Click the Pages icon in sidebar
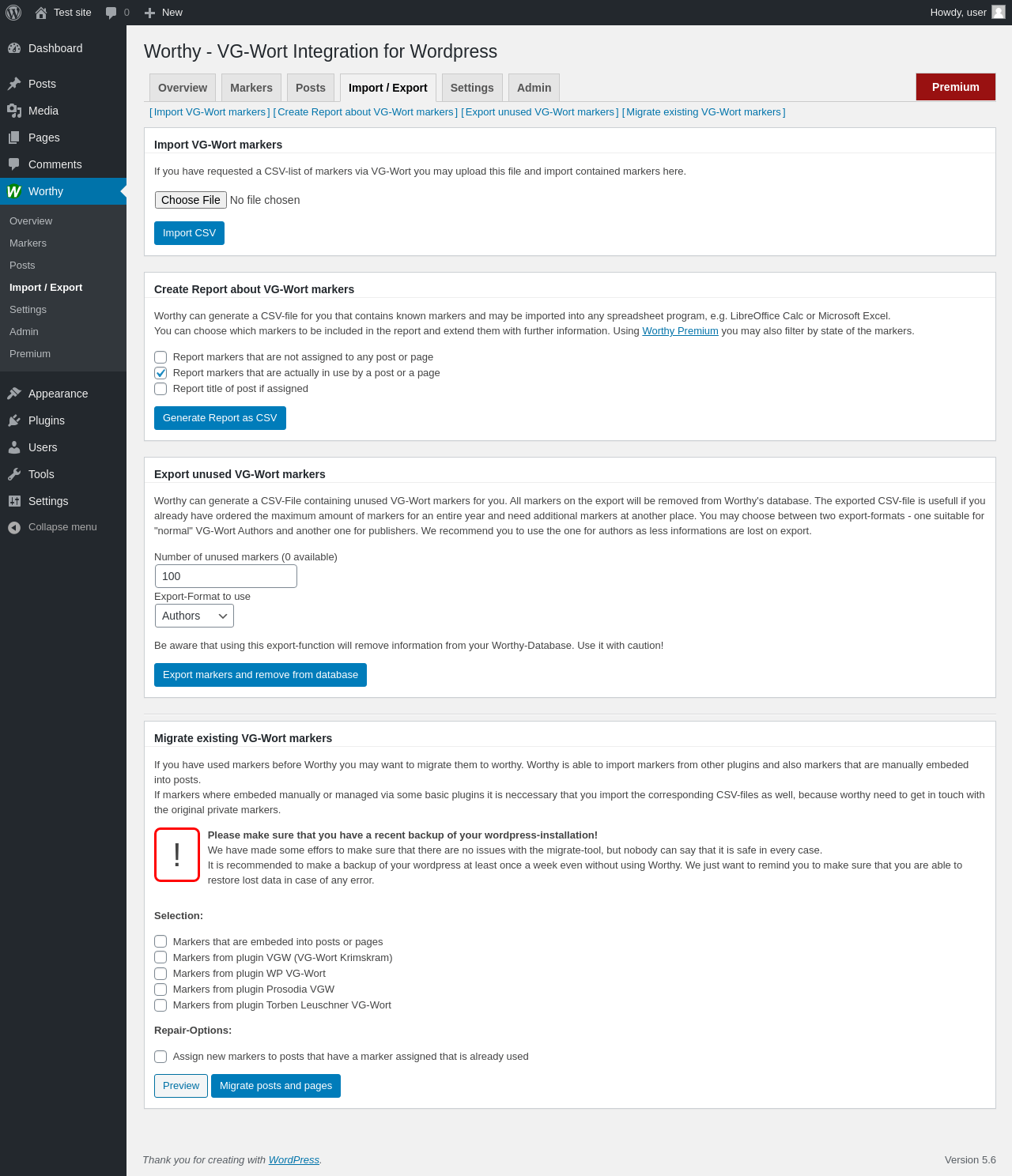Image resolution: width=1012 pixels, height=1176 pixels. (x=14, y=138)
